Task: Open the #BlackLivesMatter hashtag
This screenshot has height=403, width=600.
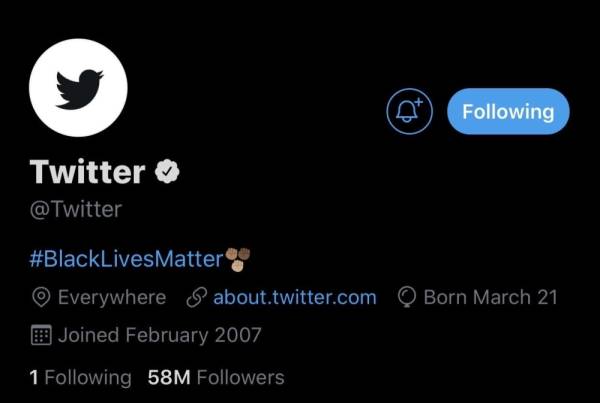Action: [x=125, y=259]
